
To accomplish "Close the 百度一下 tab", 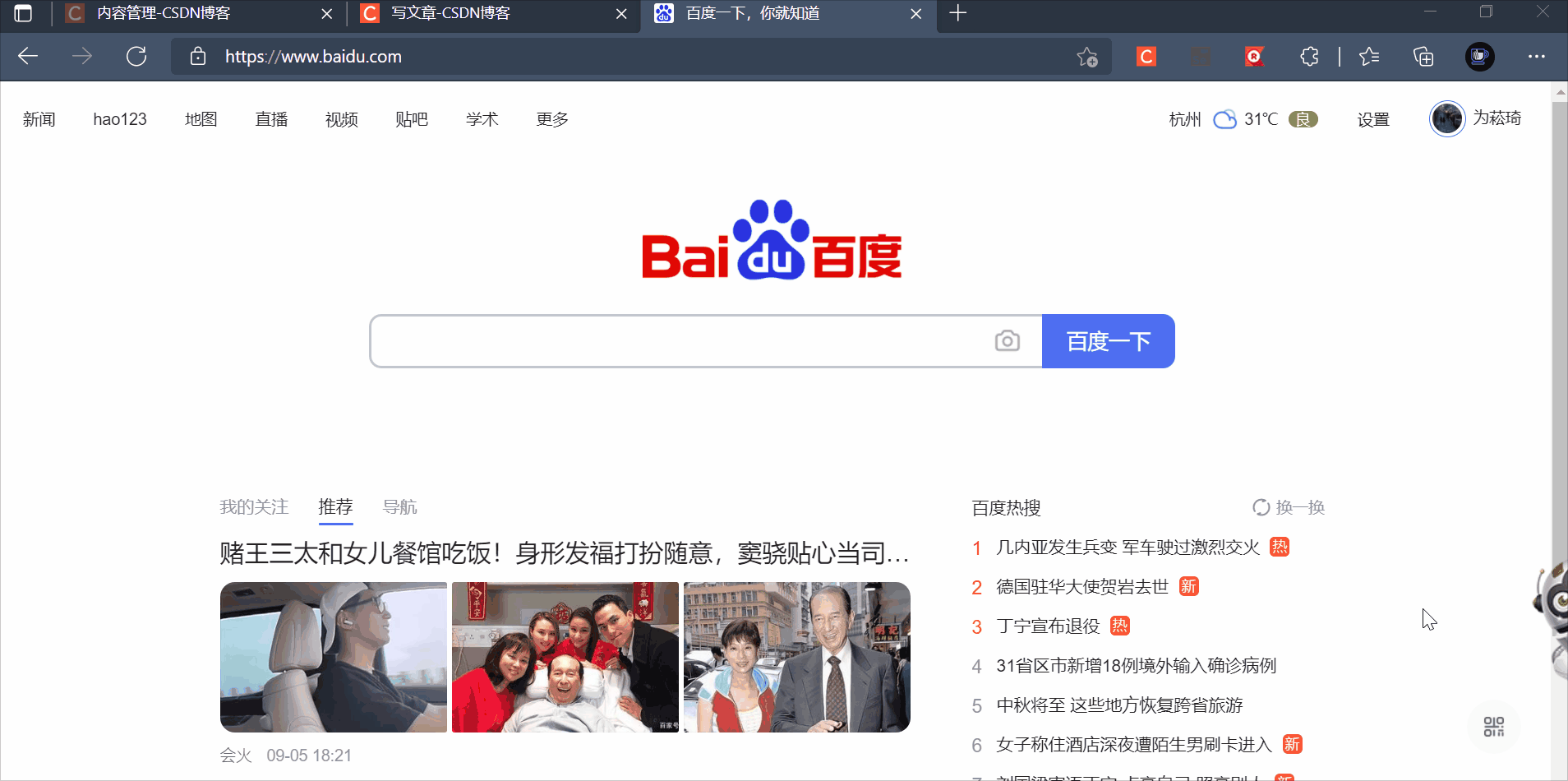I will tap(916, 14).
